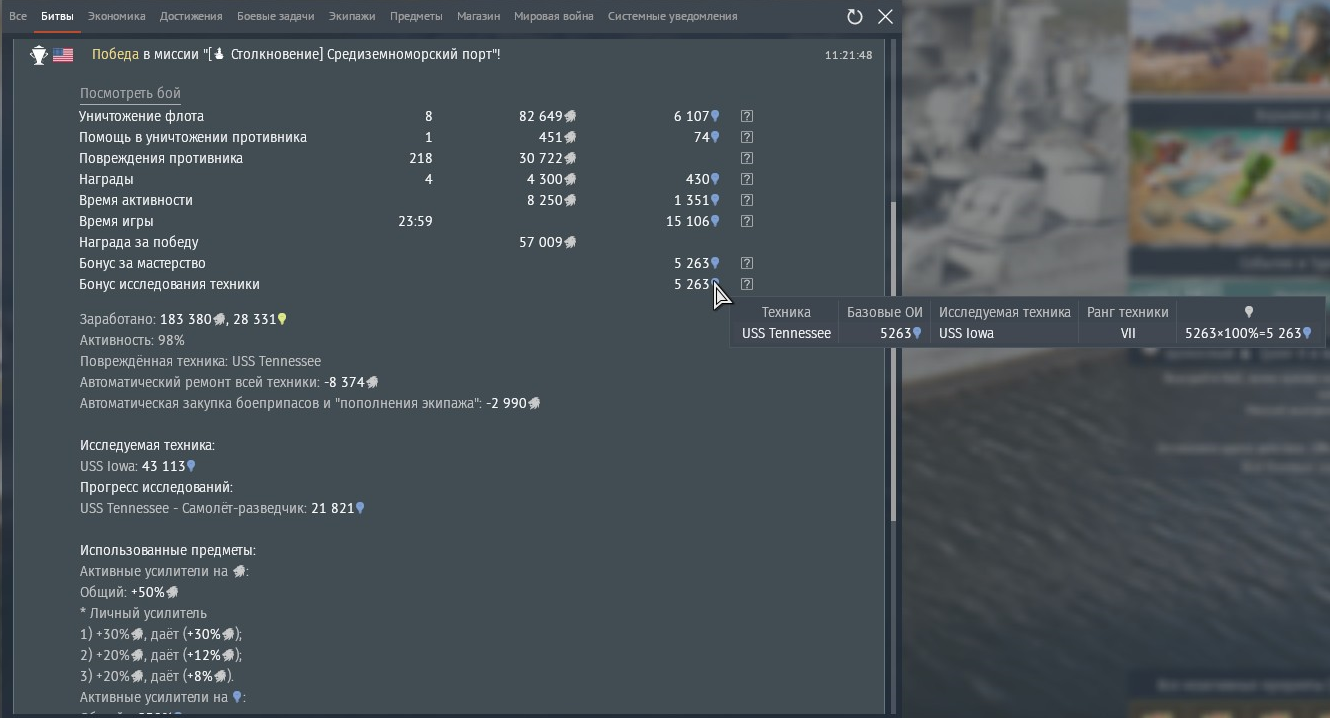Click silver icon beside Награда за победу 57 009
The width and height of the screenshot is (1330, 718).
570,242
